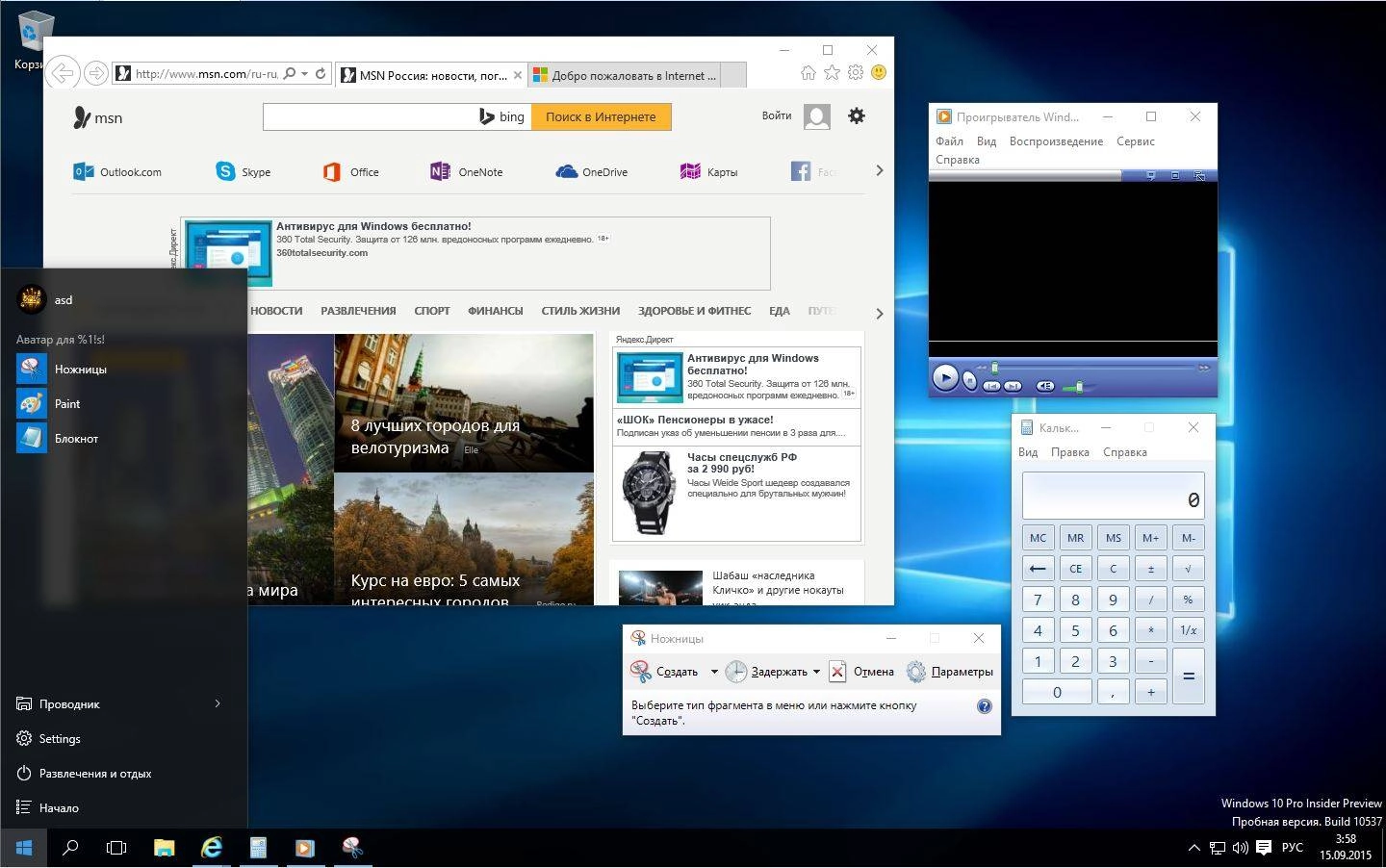1386x868 pixels.
Task: Click the plus-minus key in Calculator
Action: [x=1150, y=569]
